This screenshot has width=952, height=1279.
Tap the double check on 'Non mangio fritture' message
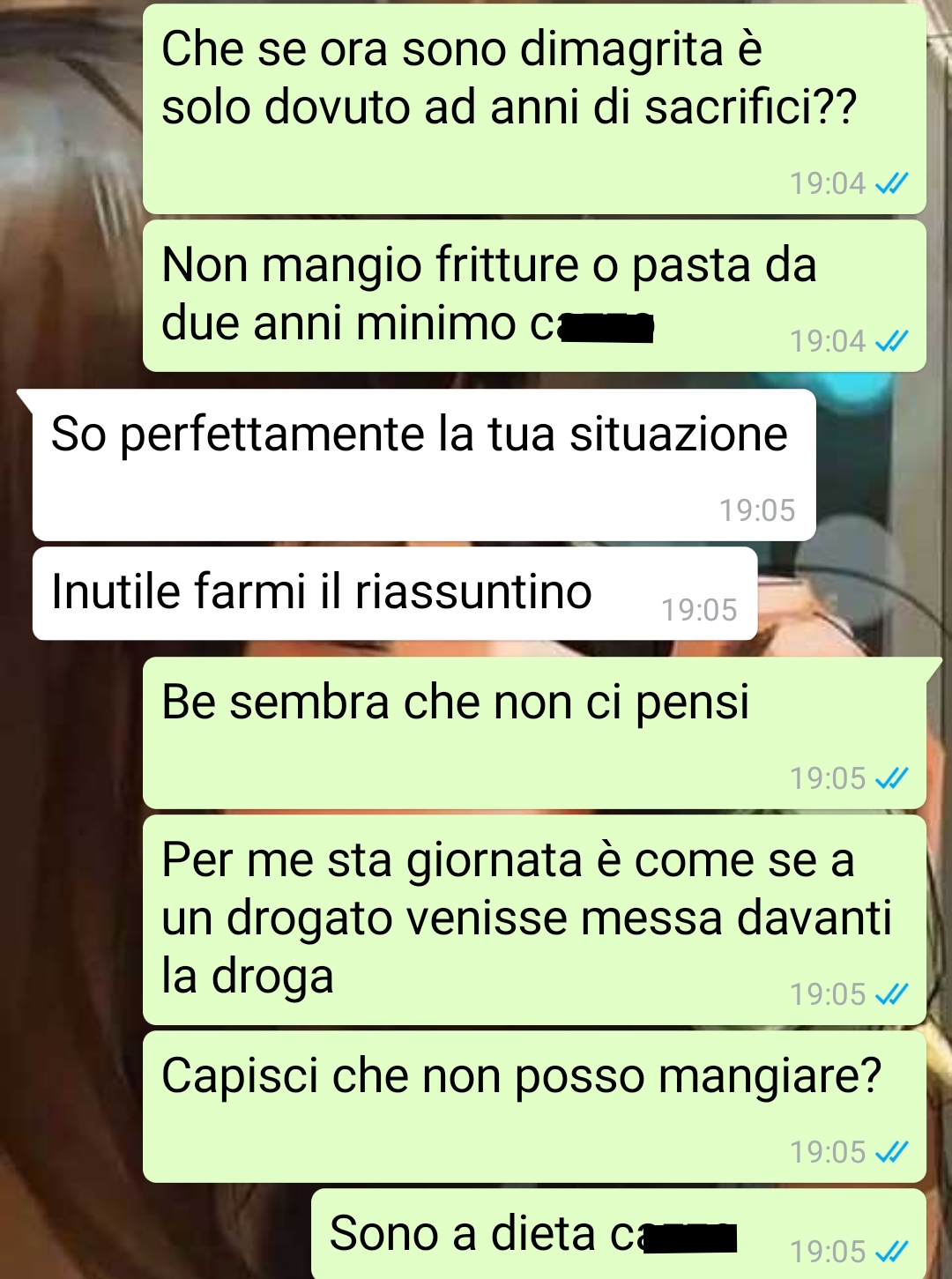coord(891,341)
